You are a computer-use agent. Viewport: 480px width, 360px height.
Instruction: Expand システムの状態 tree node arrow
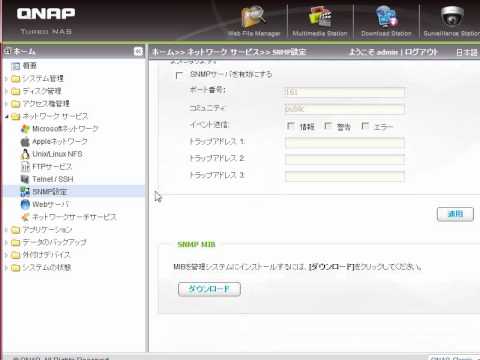pyautogui.click(x=6, y=268)
